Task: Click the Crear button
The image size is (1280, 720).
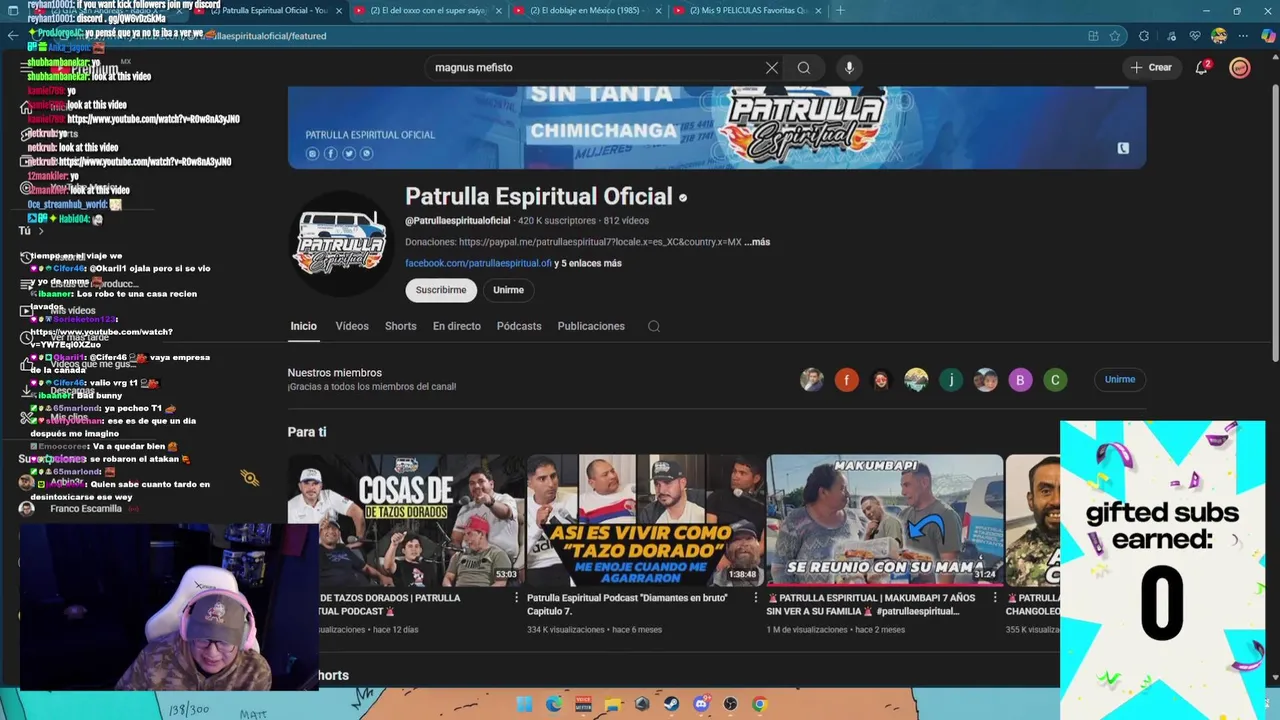Action: tap(1150, 68)
